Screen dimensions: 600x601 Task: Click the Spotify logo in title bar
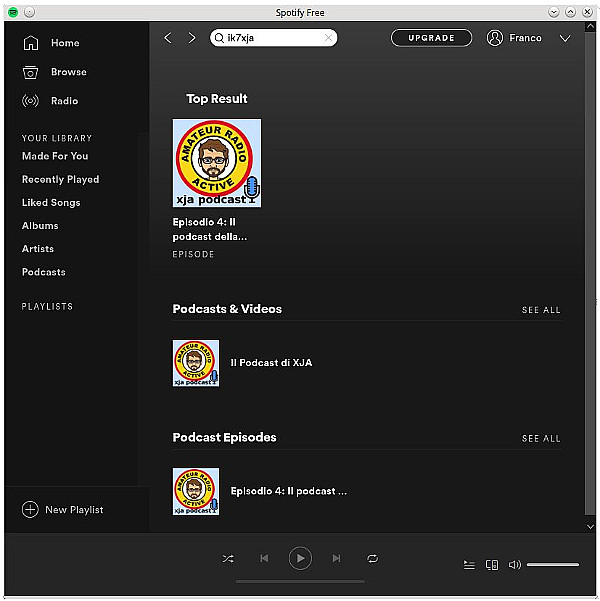click(13, 12)
